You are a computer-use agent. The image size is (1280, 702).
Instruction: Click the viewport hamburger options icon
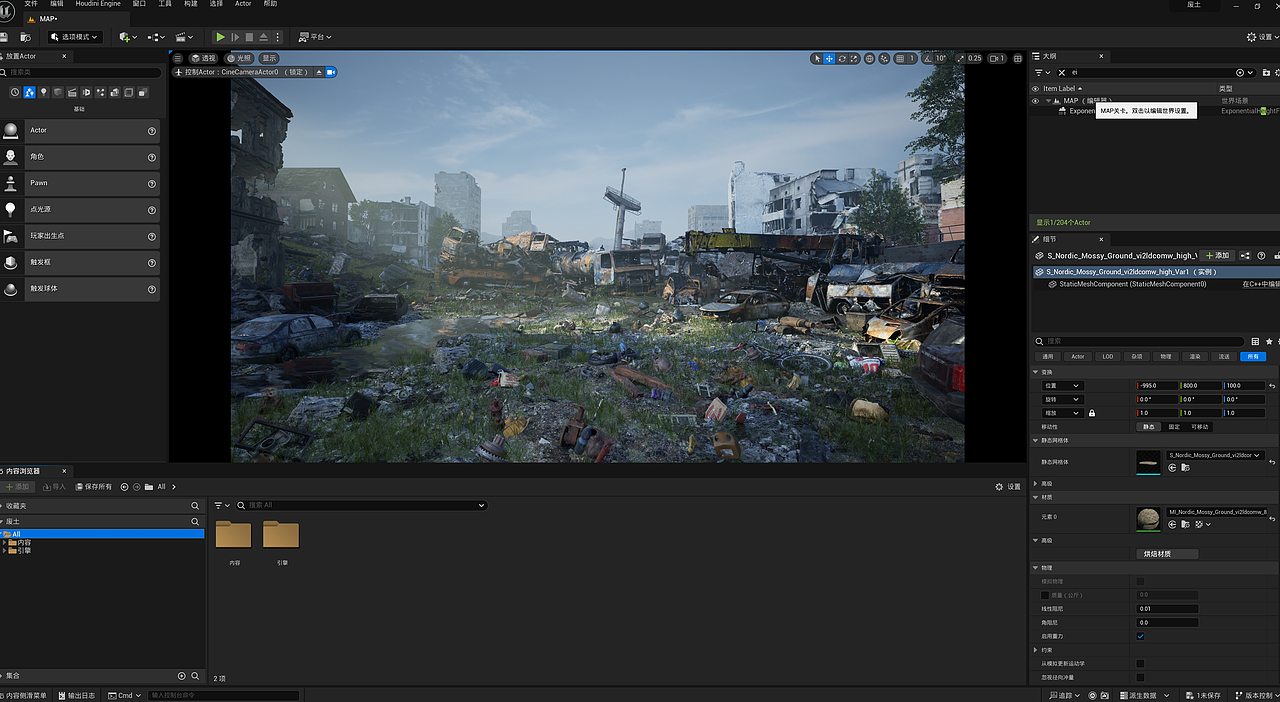click(178, 58)
